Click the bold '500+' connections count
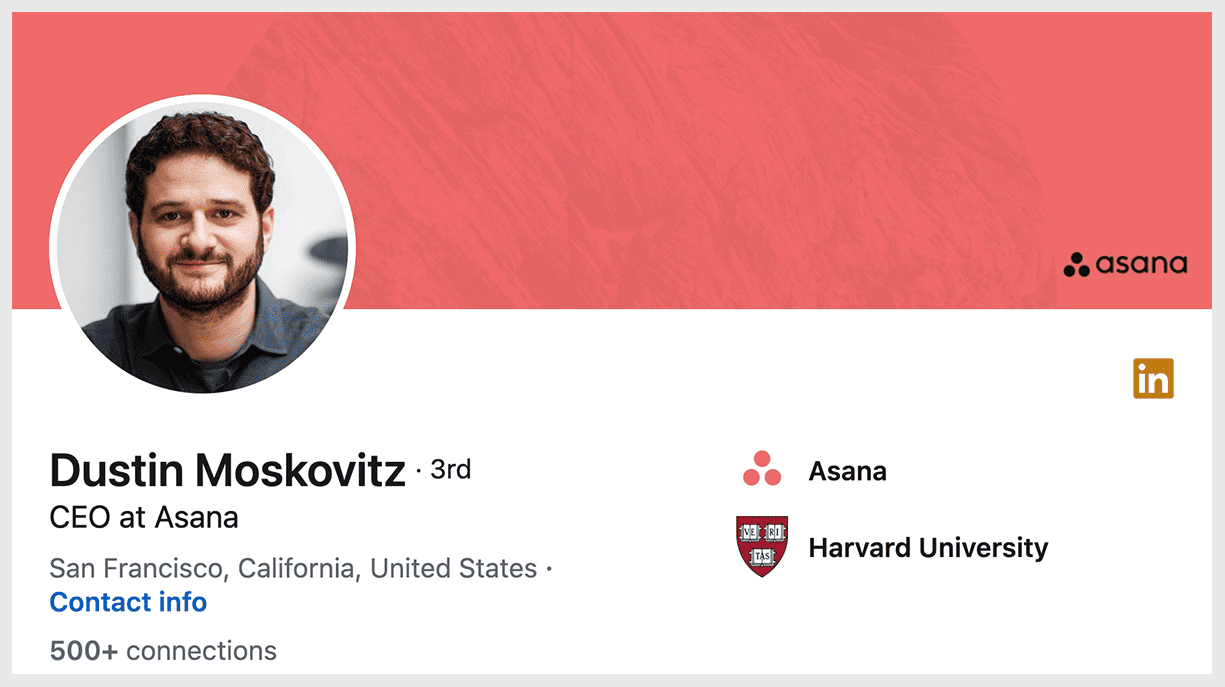The width and height of the screenshot is (1225, 687). (84, 651)
